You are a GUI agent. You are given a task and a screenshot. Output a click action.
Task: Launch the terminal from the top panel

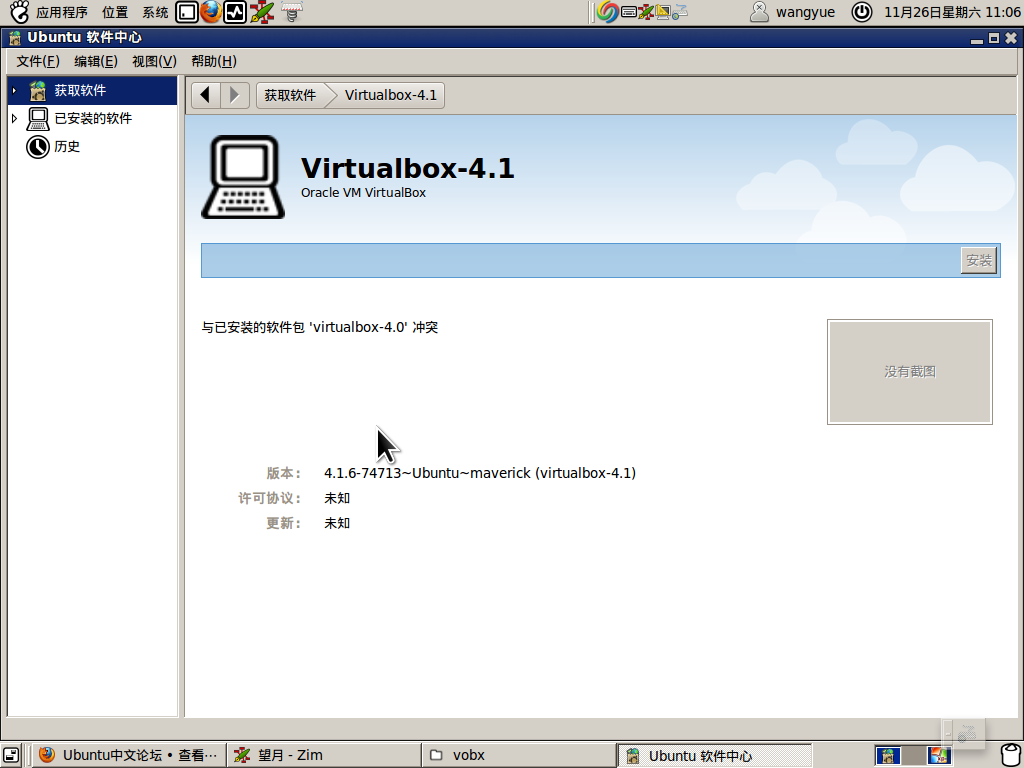point(187,12)
